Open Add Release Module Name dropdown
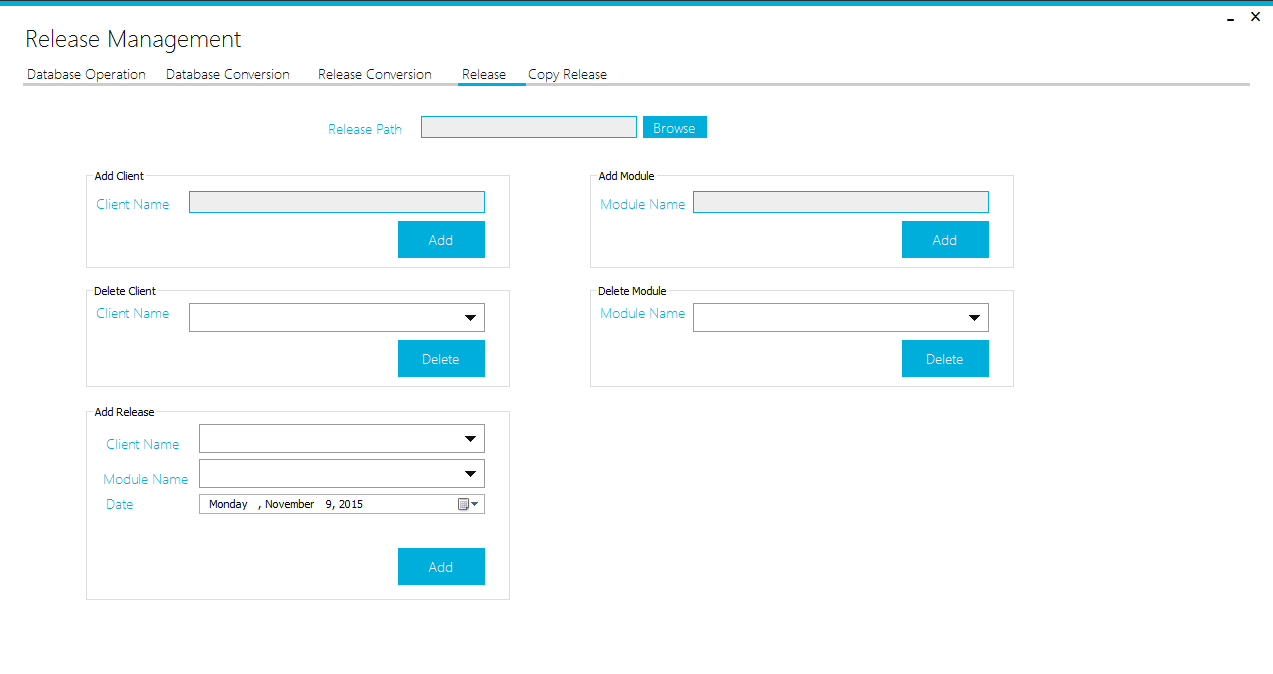Image resolution: width=1273 pixels, height=674 pixels. click(x=470, y=474)
